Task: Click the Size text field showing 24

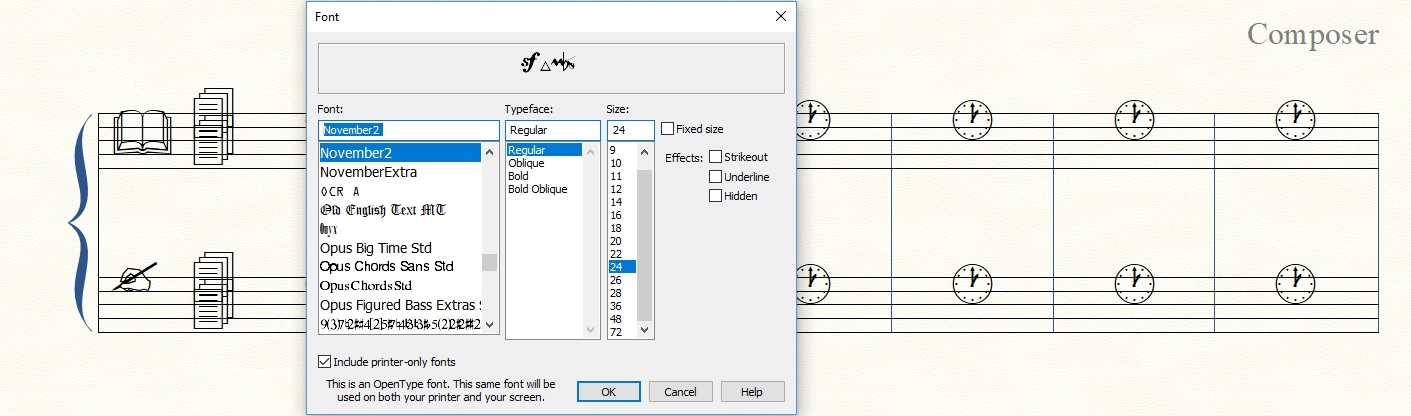Action: click(629, 130)
